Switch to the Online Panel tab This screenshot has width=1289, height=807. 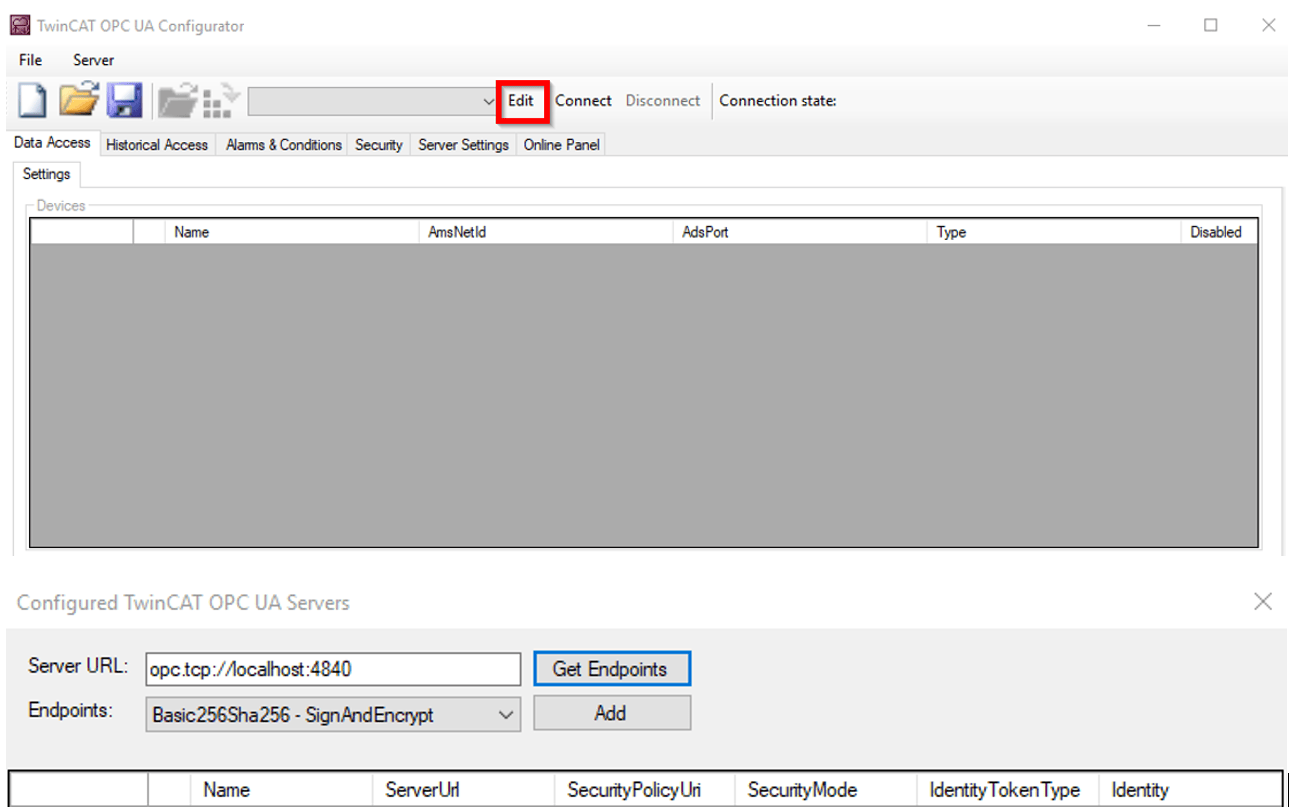click(x=562, y=145)
